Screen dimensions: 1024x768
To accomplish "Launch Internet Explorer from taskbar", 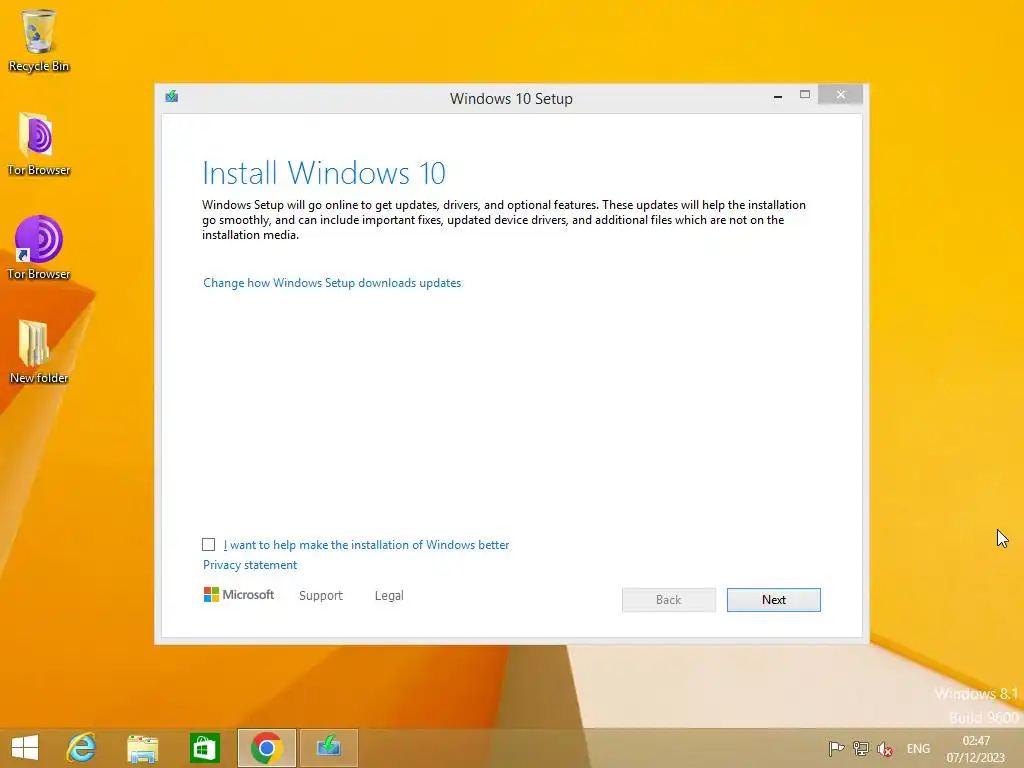I will (82, 748).
